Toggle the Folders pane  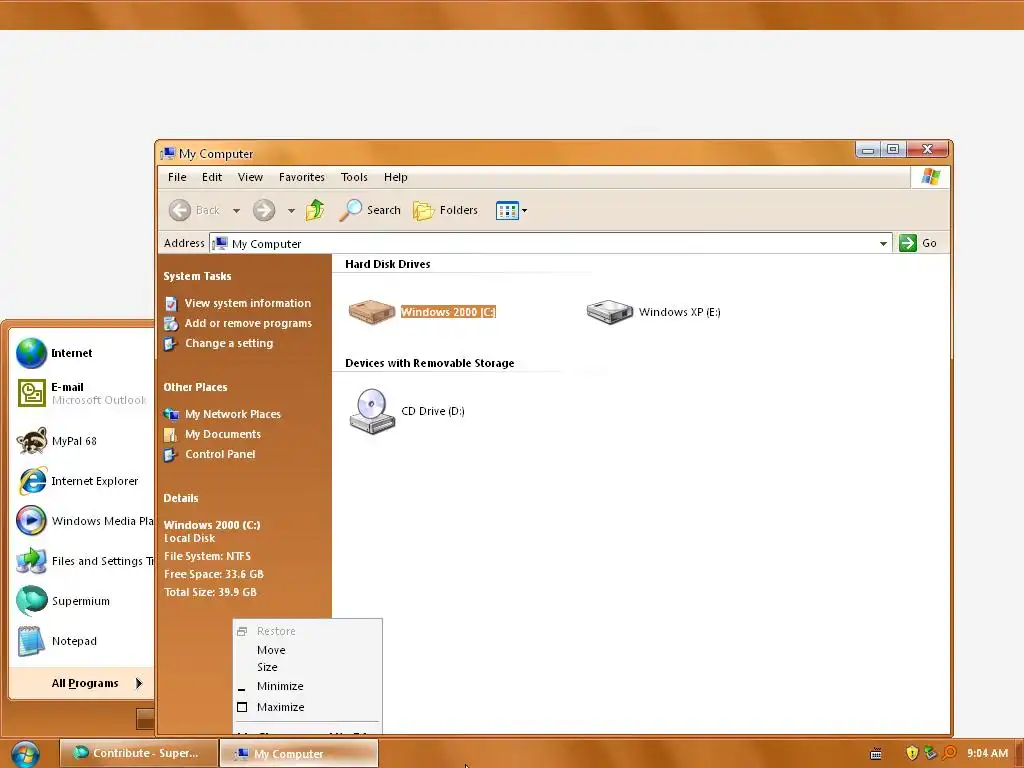(x=445, y=210)
